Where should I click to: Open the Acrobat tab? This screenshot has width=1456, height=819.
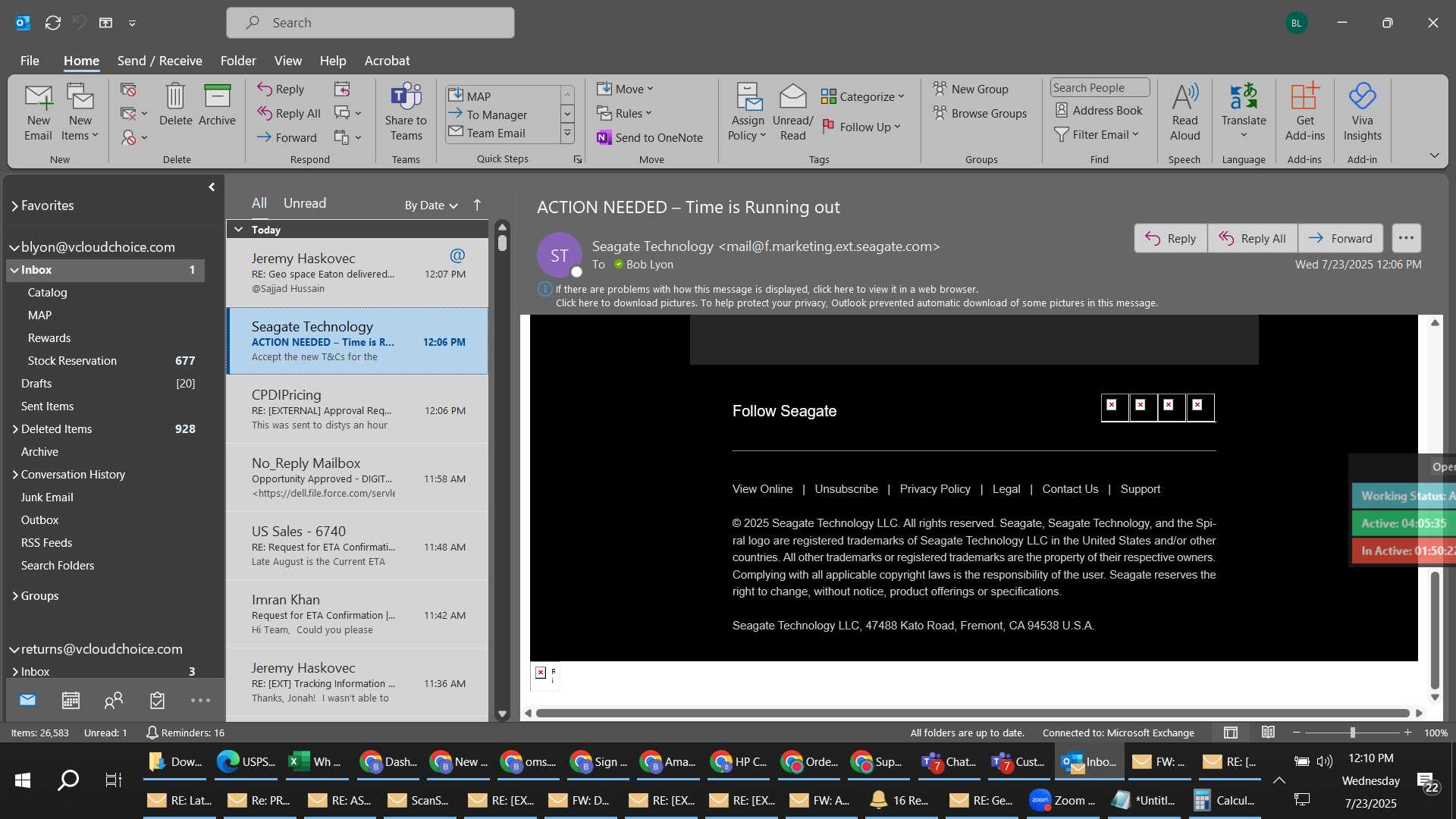[x=387, y=61]
